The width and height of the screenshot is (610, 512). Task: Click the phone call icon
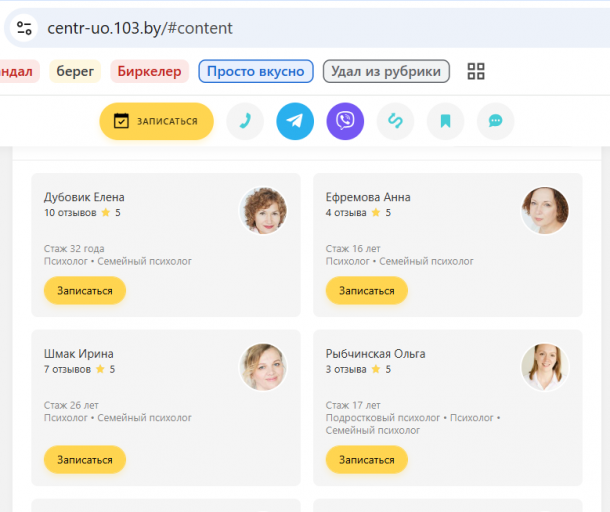pos(245,121)
